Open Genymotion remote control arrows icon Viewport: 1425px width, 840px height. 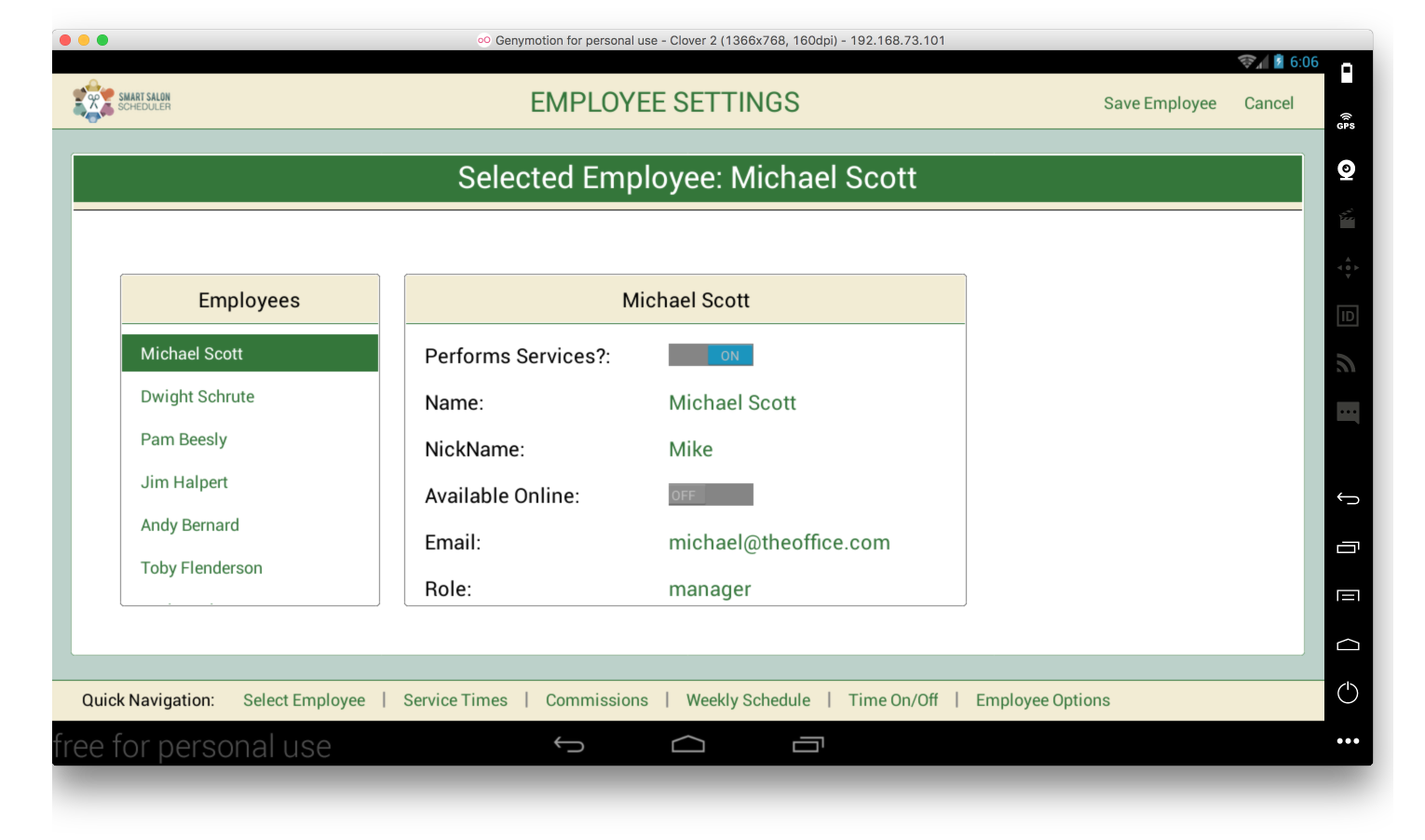(x=1348, y=267)
